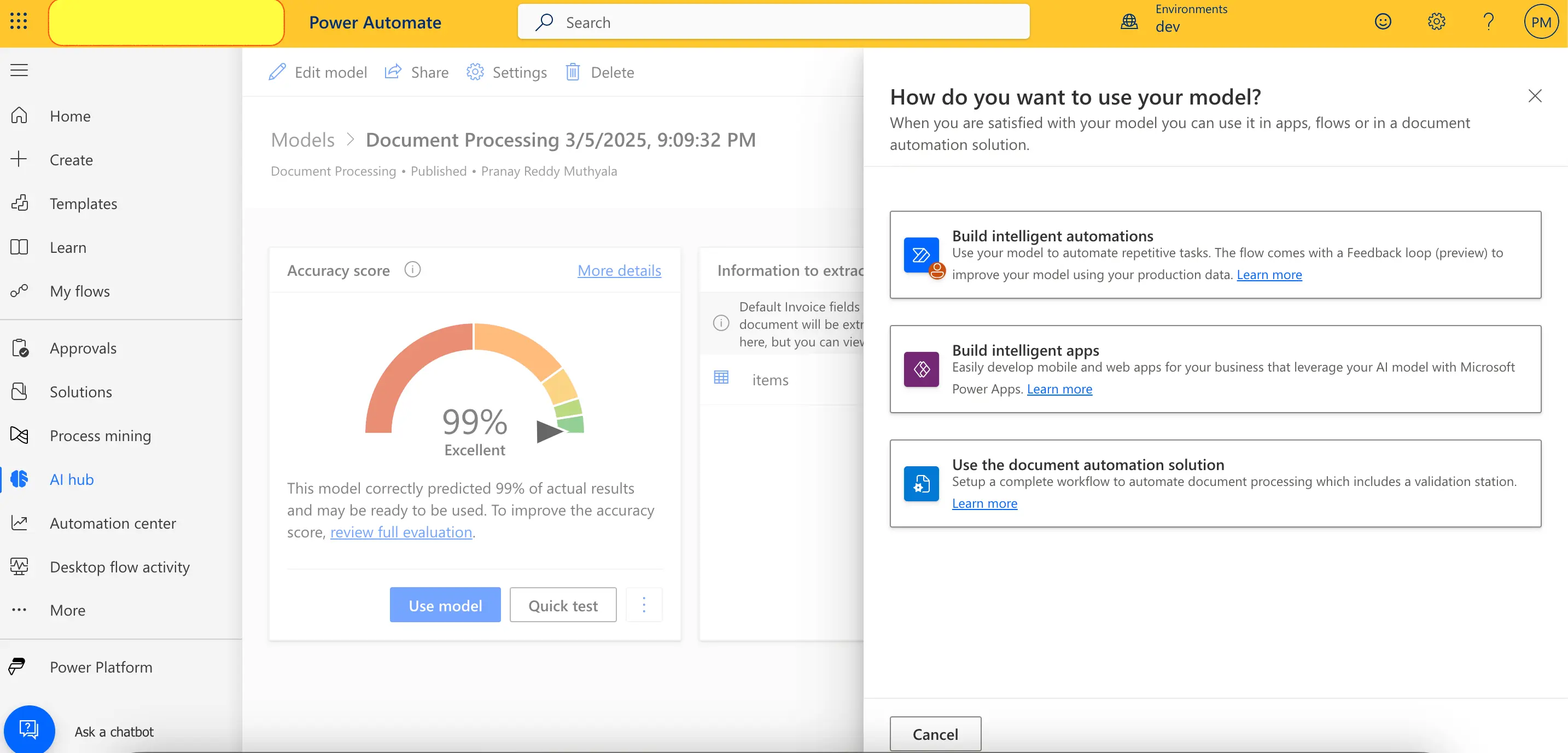Click the accuracy score info toggle
1568x753 pixels.
point(412,268)
